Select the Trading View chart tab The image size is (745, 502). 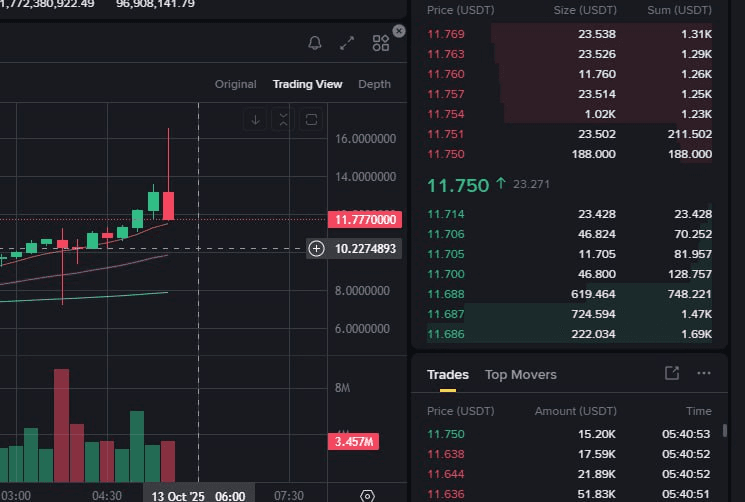307,84
